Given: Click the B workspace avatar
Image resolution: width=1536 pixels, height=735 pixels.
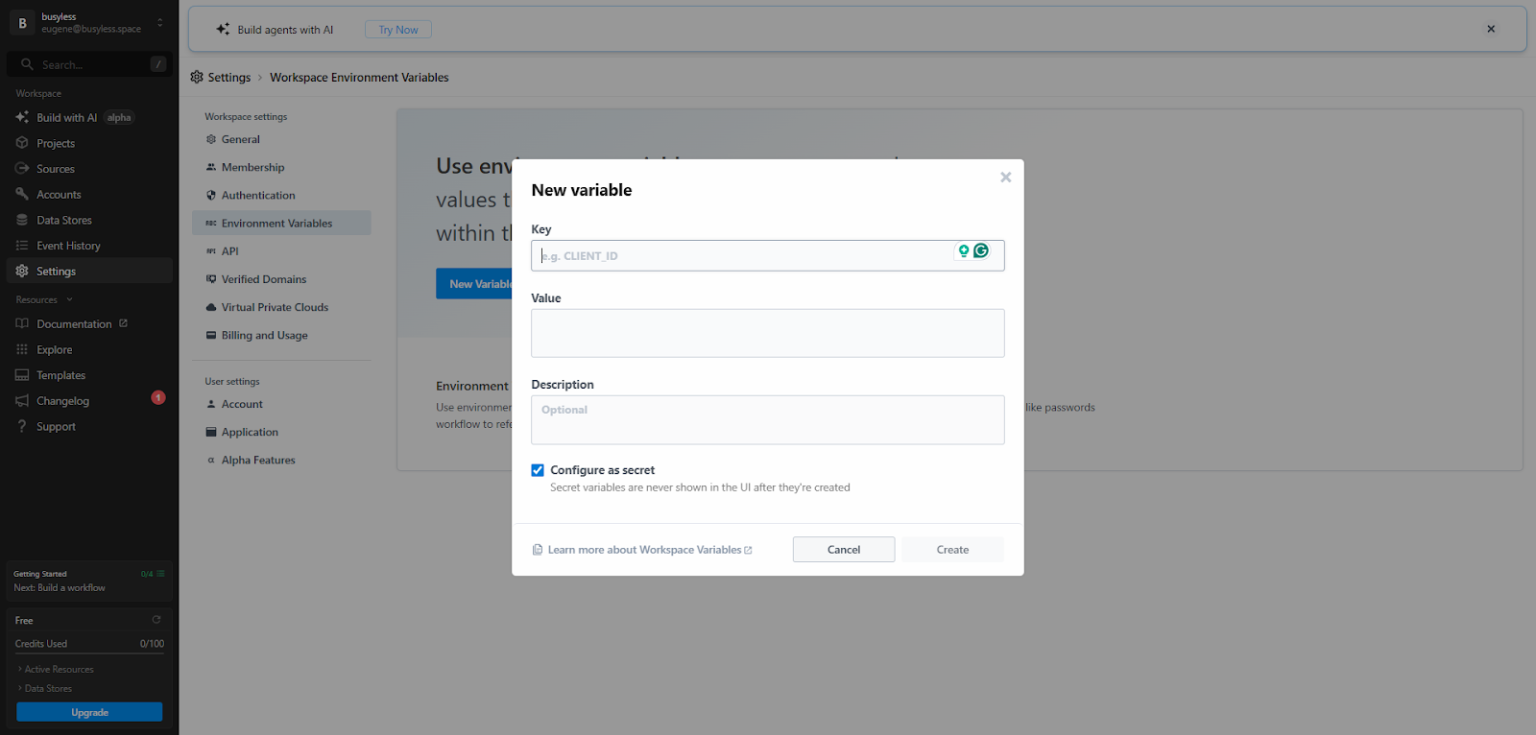Looking at the screenshot, I should (22, 23).
